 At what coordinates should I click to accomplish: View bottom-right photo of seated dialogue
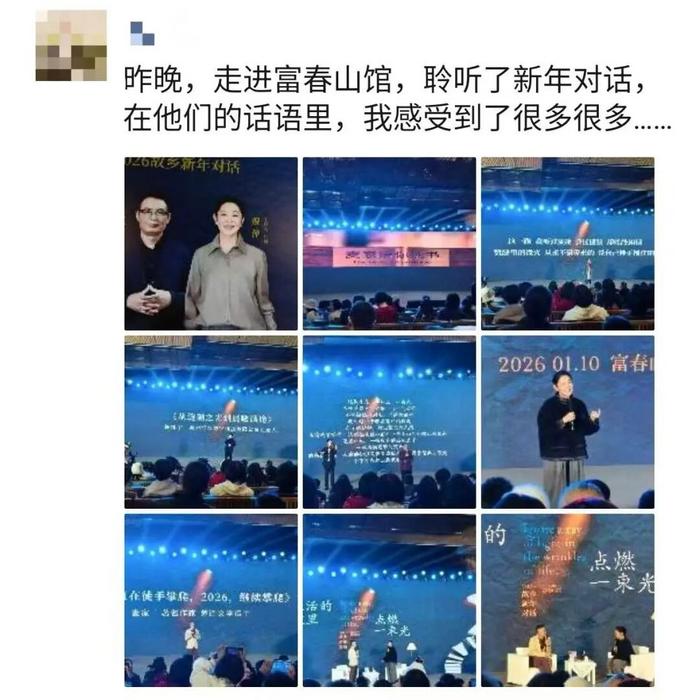pyautogui.click(x=568, y=600)
